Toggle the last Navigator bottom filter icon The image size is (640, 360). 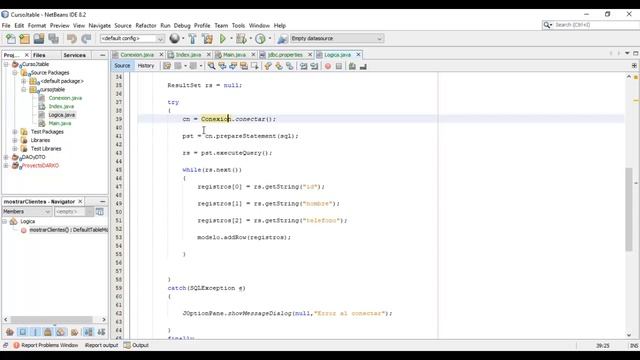pyautogui.click(x=101, y=332)
